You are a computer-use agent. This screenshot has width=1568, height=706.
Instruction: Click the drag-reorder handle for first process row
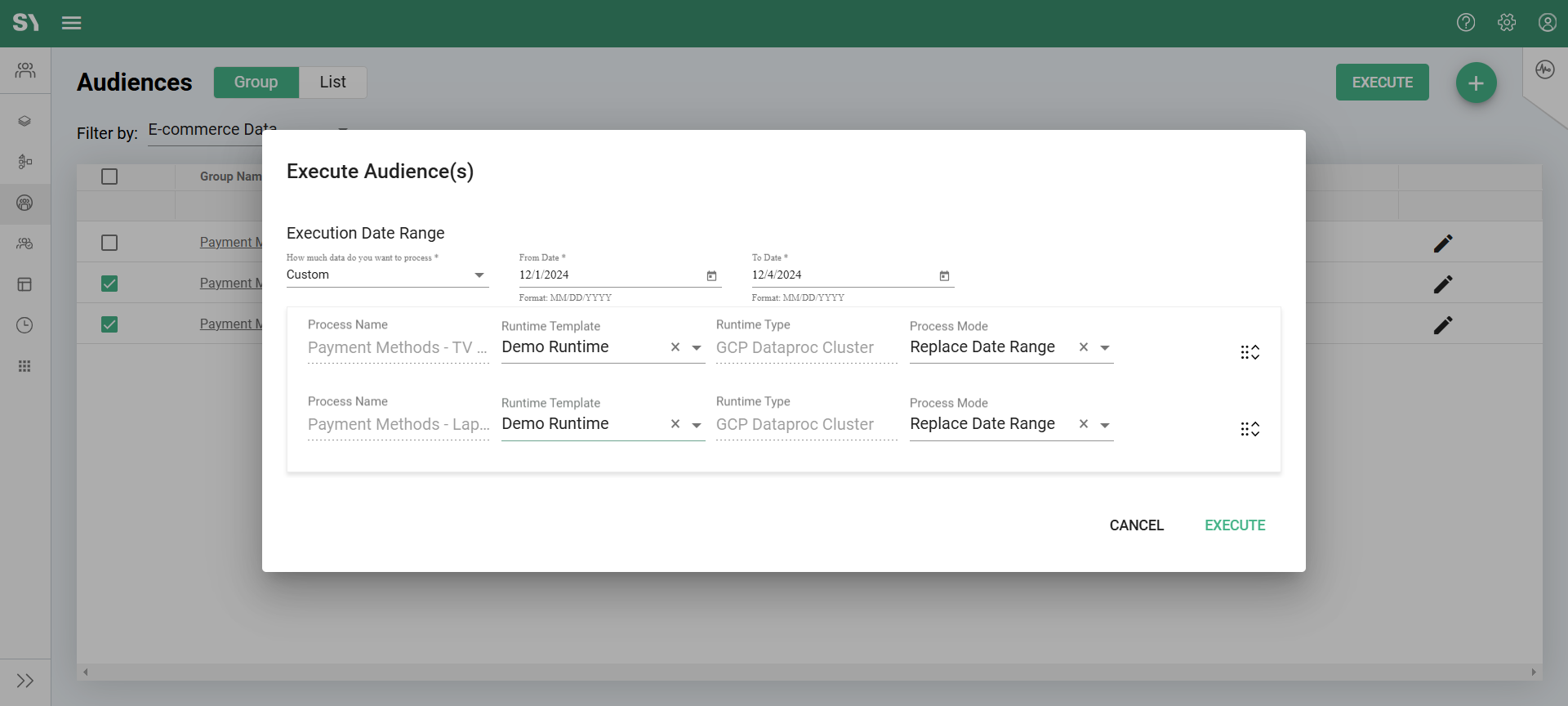pyautogui.click(x=1249, y=352)
